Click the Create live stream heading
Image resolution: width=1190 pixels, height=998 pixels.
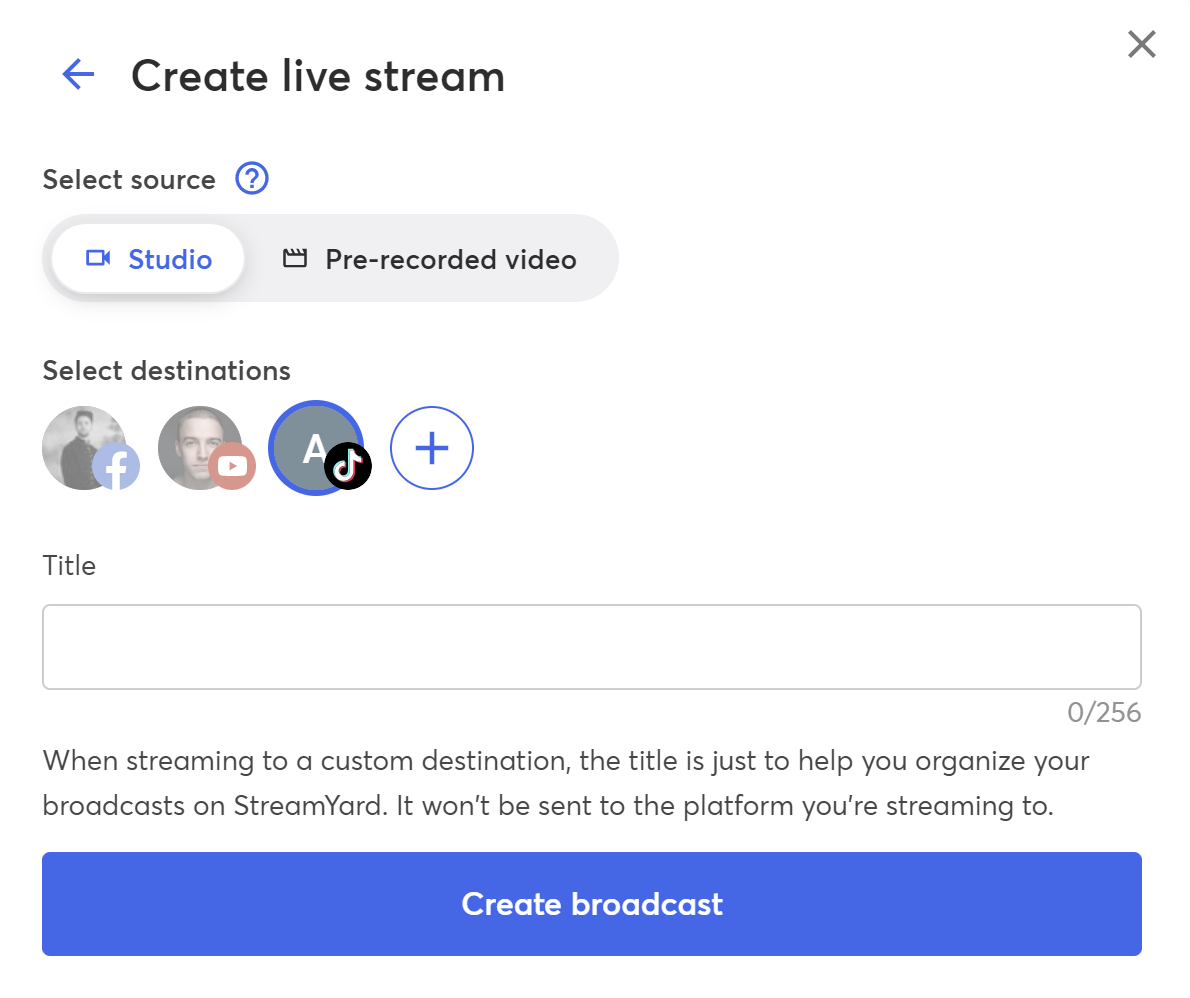pos(318,76)
